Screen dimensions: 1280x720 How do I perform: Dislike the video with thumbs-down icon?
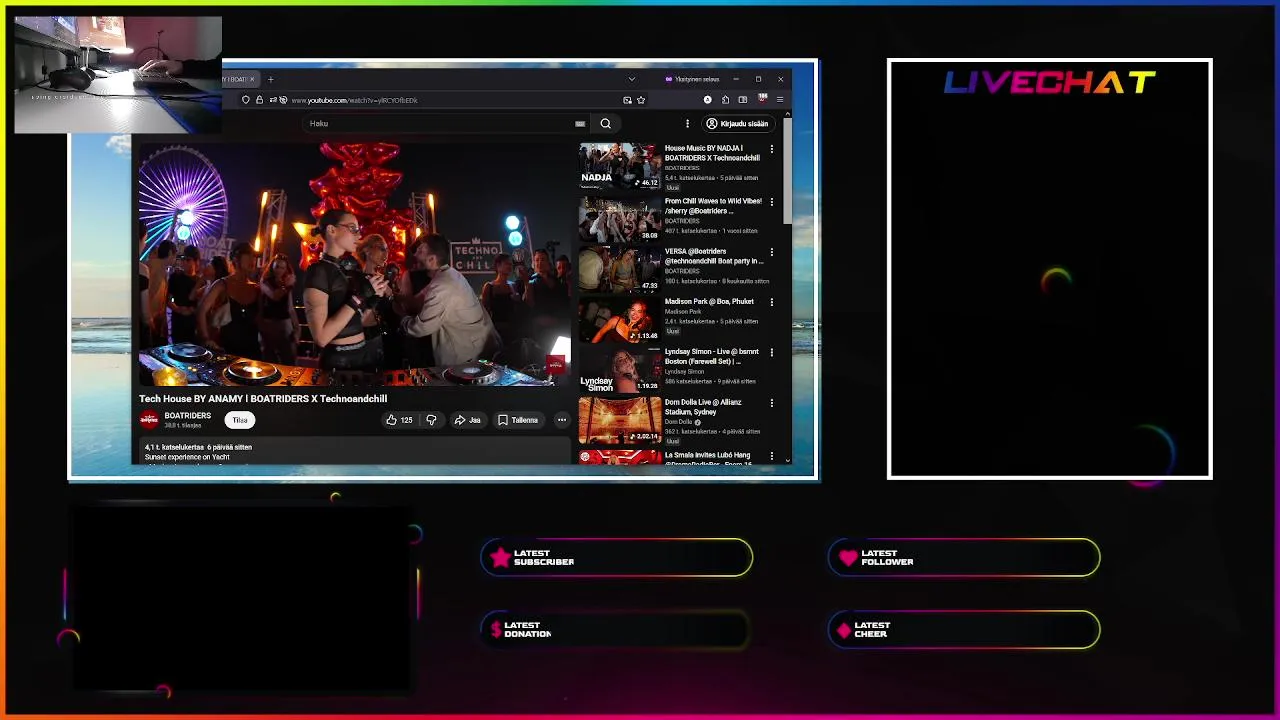[x=431, y=420]
